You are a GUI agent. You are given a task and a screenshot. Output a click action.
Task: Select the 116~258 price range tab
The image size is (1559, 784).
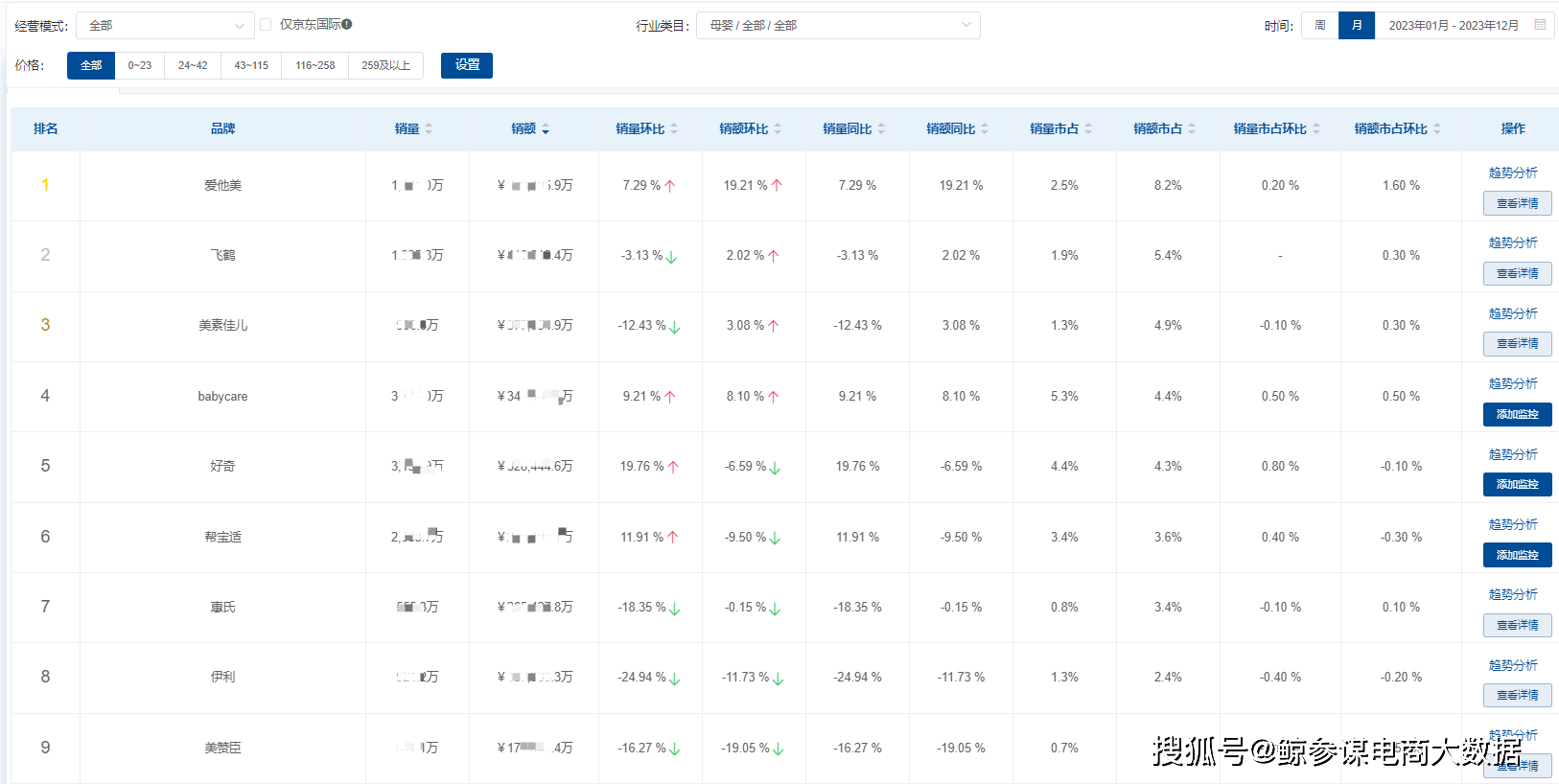[315, 65]
